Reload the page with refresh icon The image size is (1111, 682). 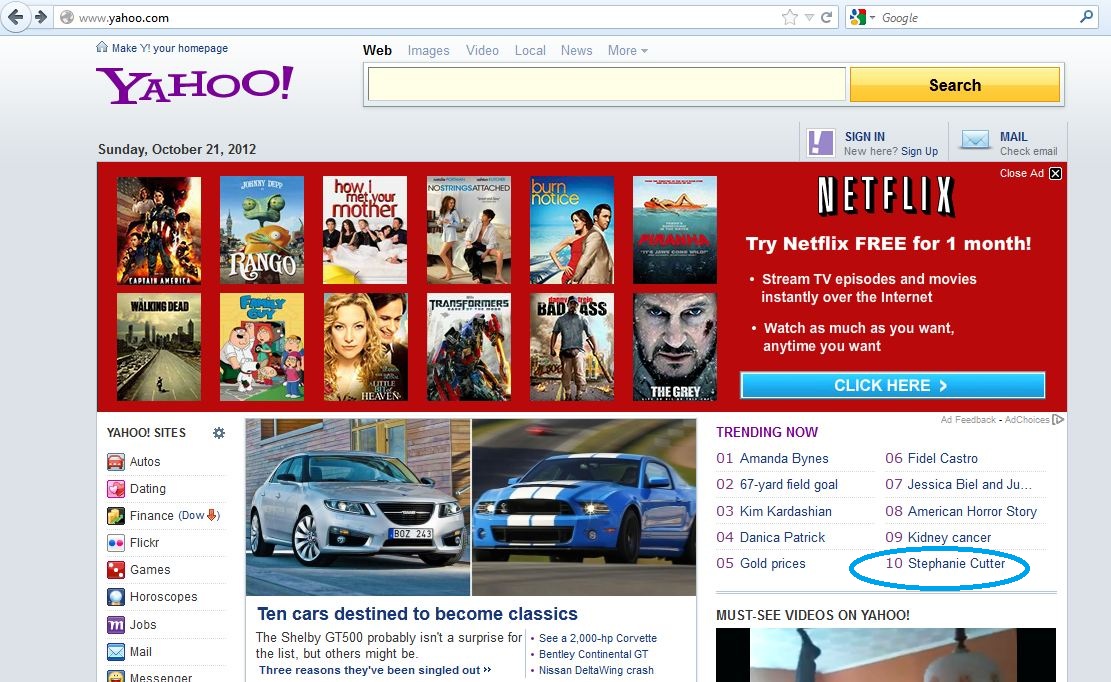[826, 17]
